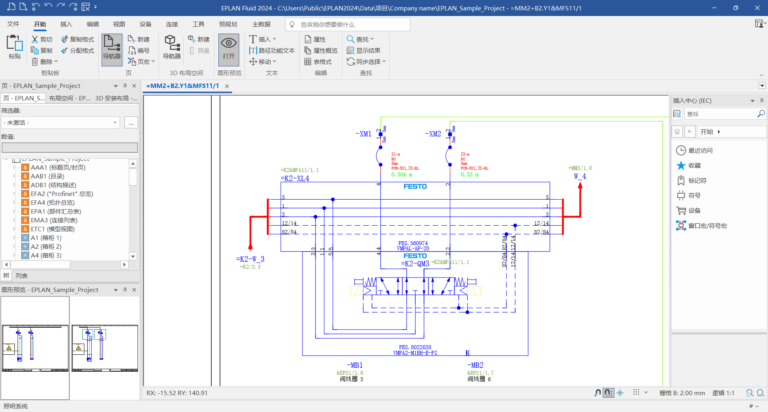The height and width of the screenshot is (412, 768).
Task: Switch to the 插入 (Insert) ribbon tab
Action: coord(66,24)
